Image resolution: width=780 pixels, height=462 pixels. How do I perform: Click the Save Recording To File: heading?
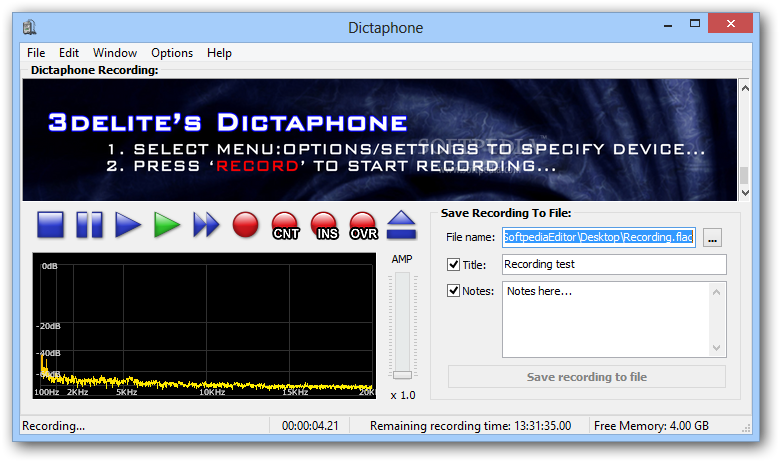506,213
